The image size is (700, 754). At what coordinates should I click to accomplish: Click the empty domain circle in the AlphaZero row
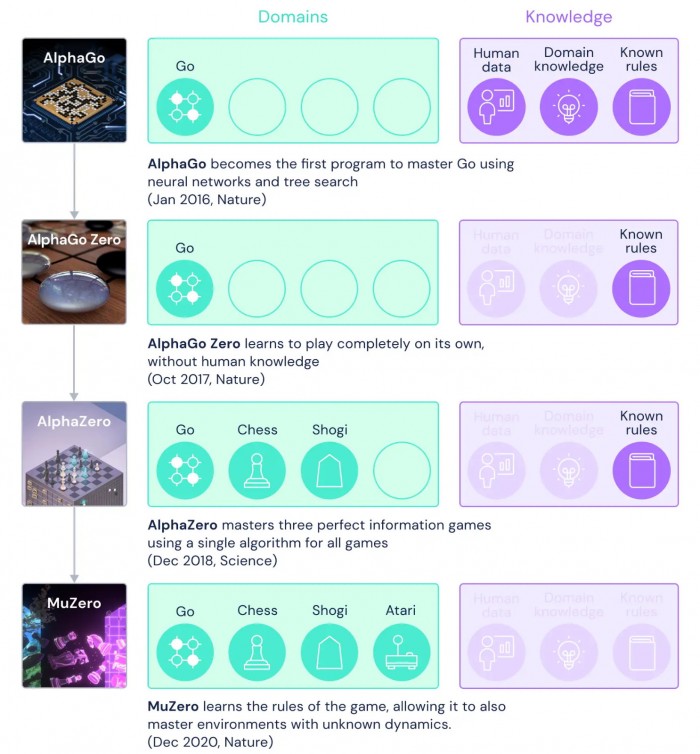[x=401, y=470]
